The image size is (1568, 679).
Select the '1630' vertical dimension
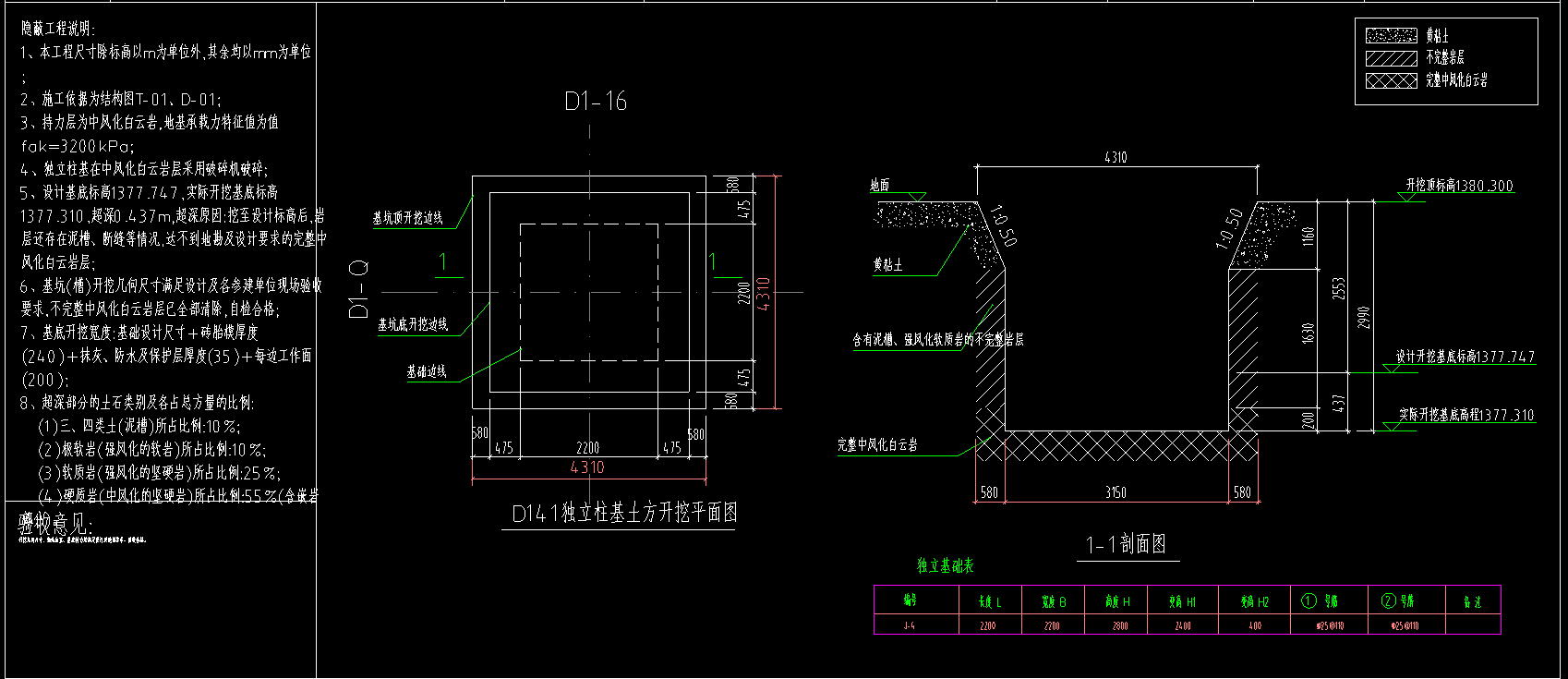click(1308, 333)
